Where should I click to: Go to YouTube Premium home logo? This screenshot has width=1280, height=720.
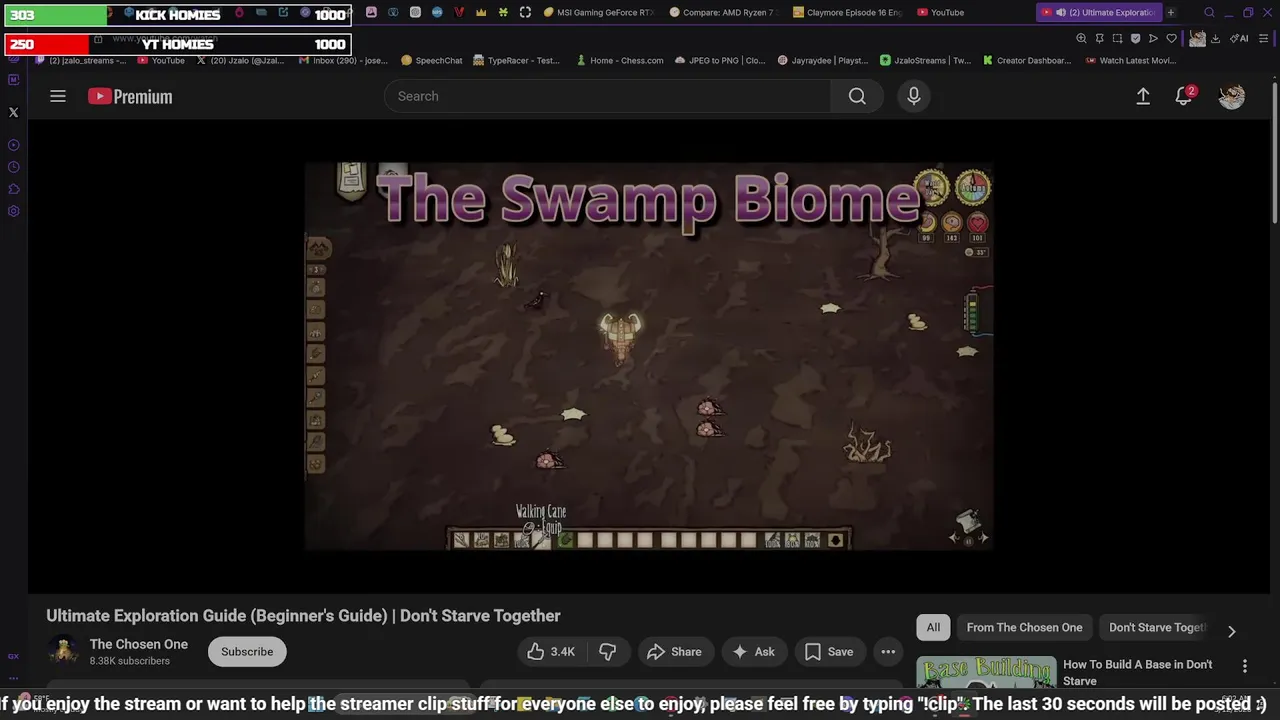point(130,96)
